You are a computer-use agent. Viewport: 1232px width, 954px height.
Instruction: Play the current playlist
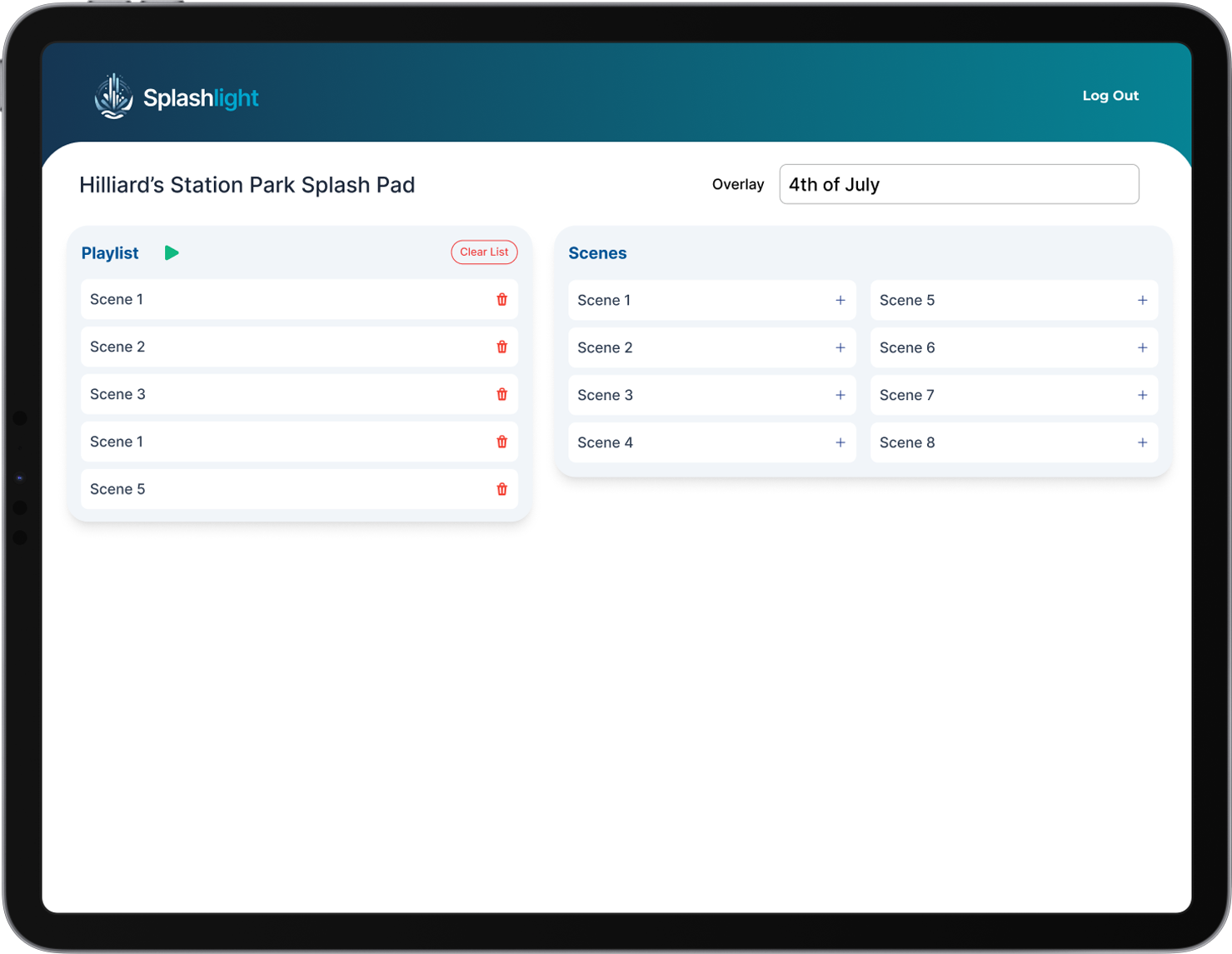click(172, 252)
